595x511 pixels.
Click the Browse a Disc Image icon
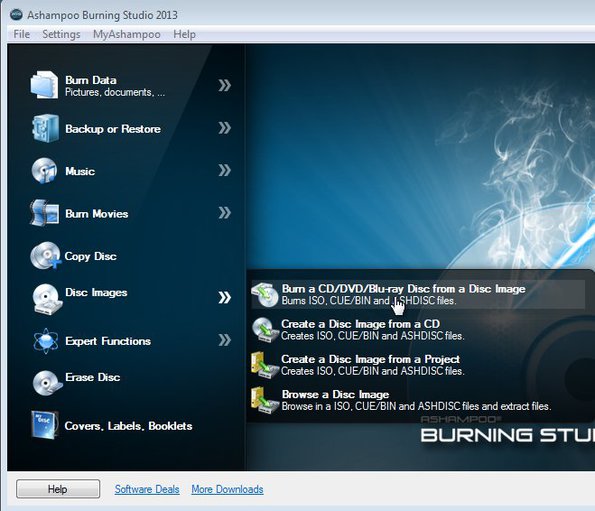click(x=265, y=400)
